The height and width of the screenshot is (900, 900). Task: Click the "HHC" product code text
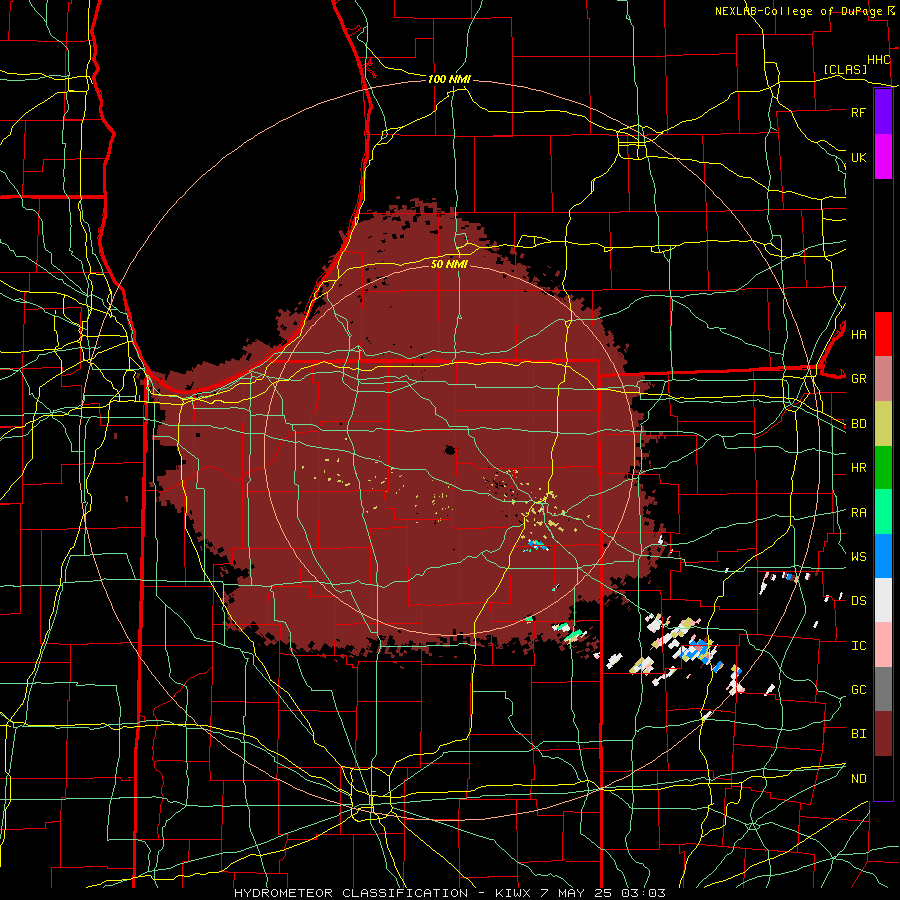point(878,60)
